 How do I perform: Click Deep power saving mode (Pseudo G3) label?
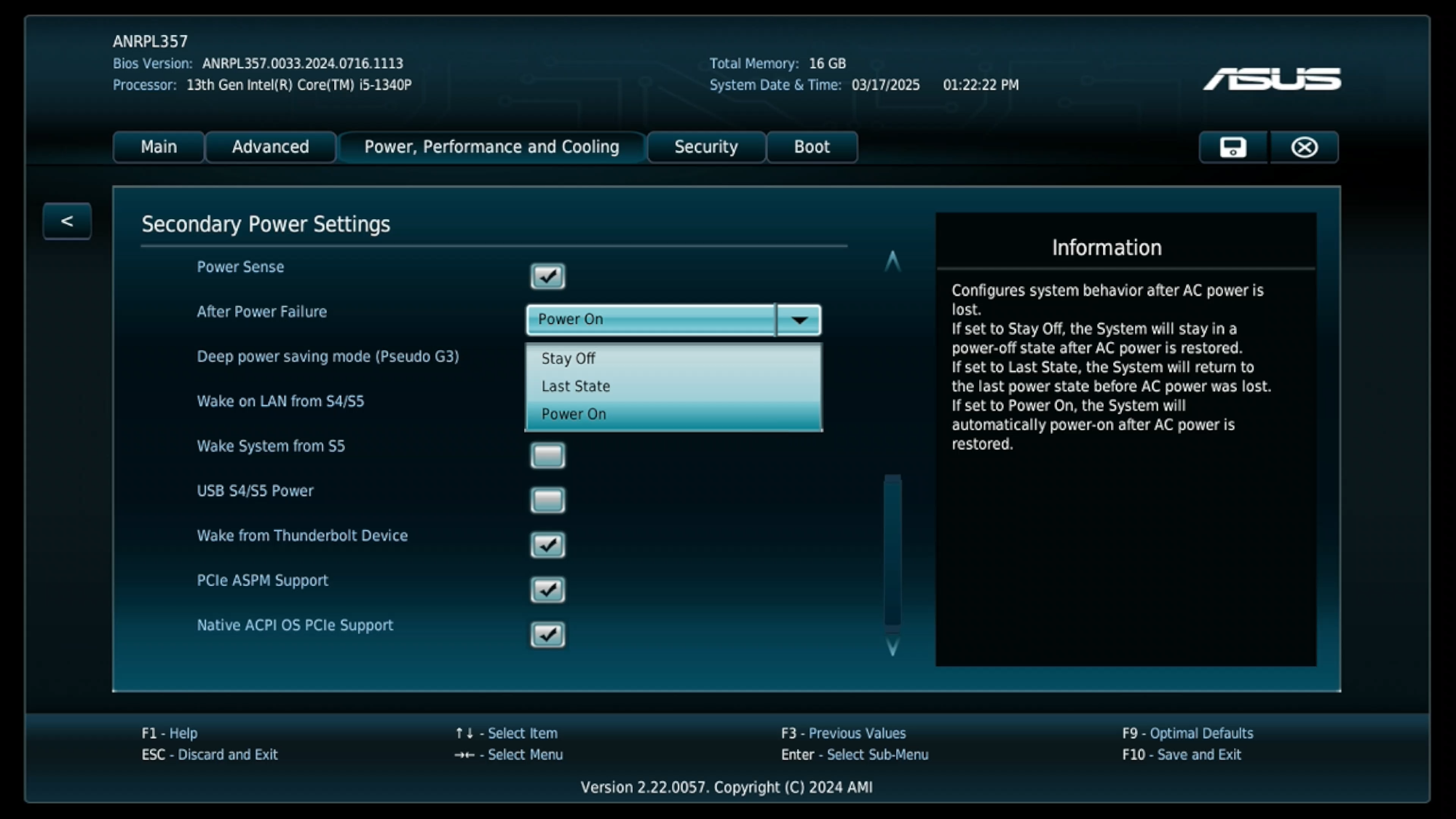(328, 357)
